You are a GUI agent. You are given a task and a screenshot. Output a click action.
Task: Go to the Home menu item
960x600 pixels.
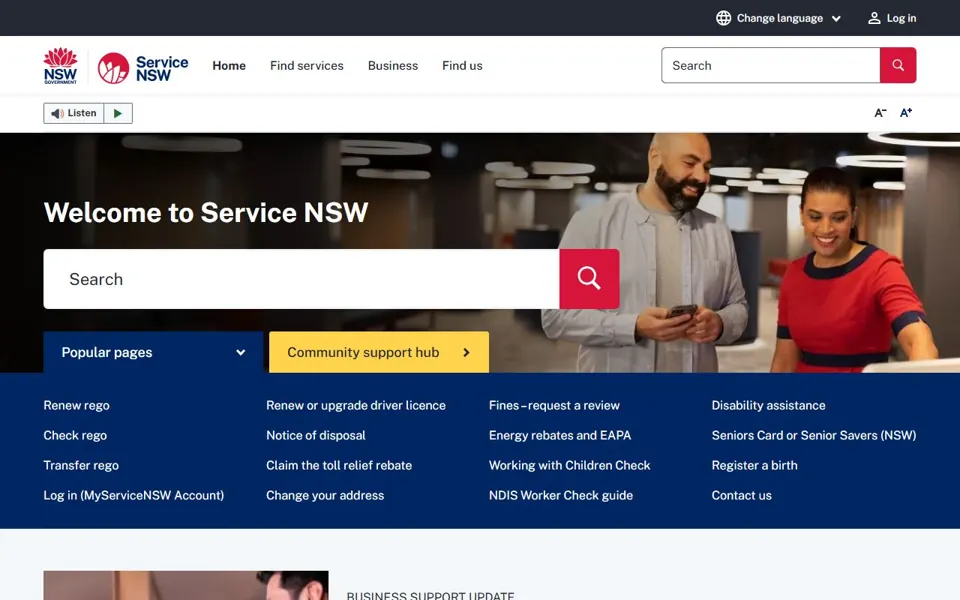click(229, 66)
